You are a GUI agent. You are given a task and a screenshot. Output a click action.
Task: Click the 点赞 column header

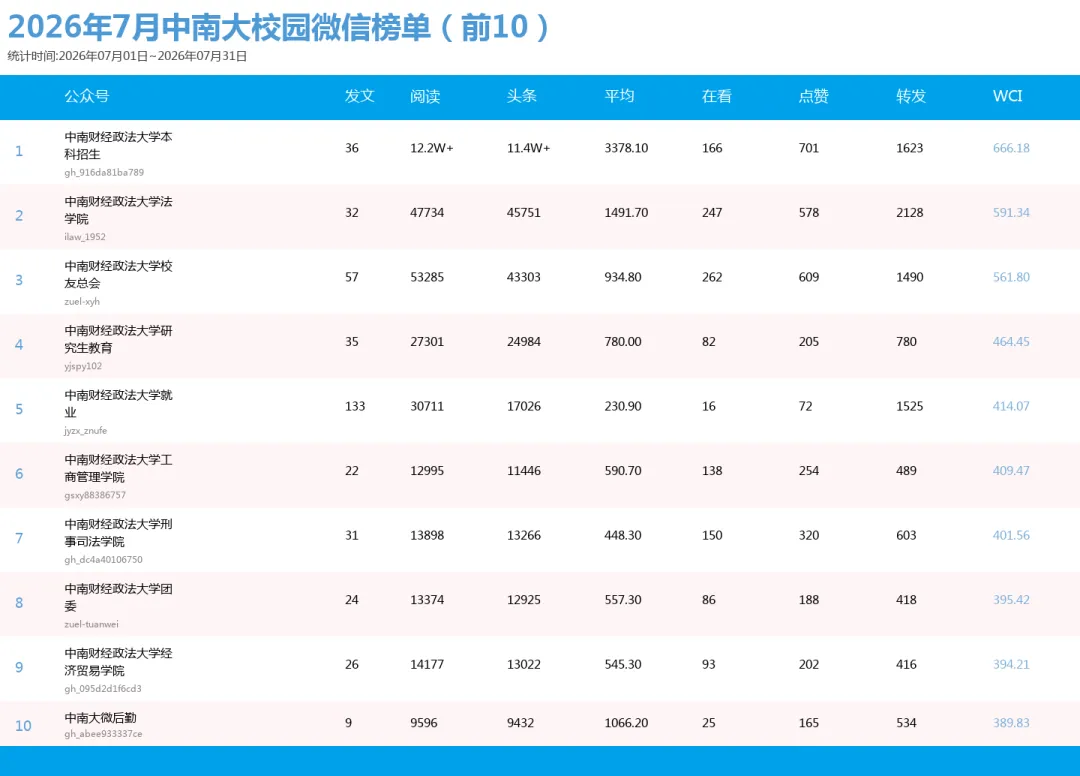(813, 96)
